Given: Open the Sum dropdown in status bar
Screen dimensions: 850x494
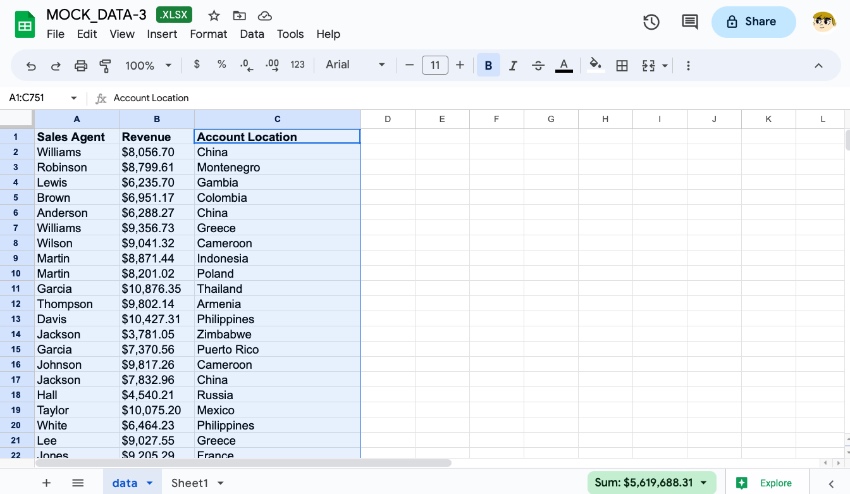Looking at the screenshot, I should pyautogui.click(x=652, y=483).
